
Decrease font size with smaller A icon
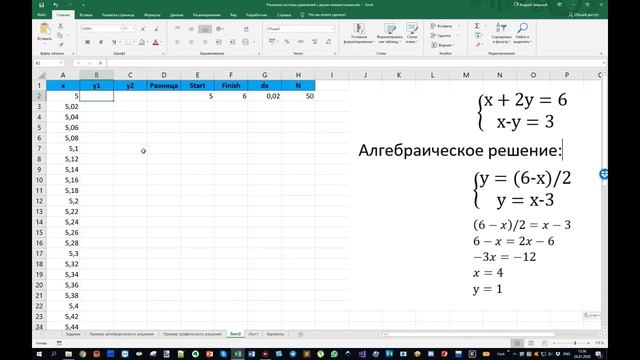click(157, 29)
